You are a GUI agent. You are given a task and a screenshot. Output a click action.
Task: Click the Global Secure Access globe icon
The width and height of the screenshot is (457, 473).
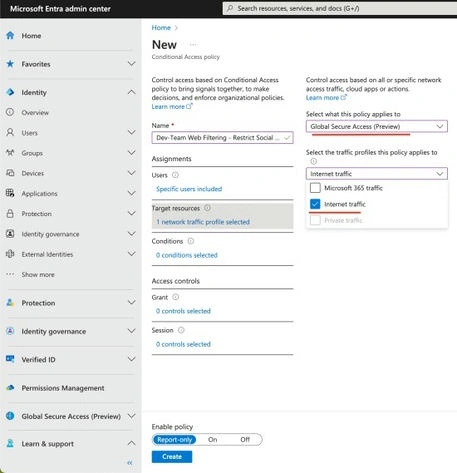coord(10,416)
